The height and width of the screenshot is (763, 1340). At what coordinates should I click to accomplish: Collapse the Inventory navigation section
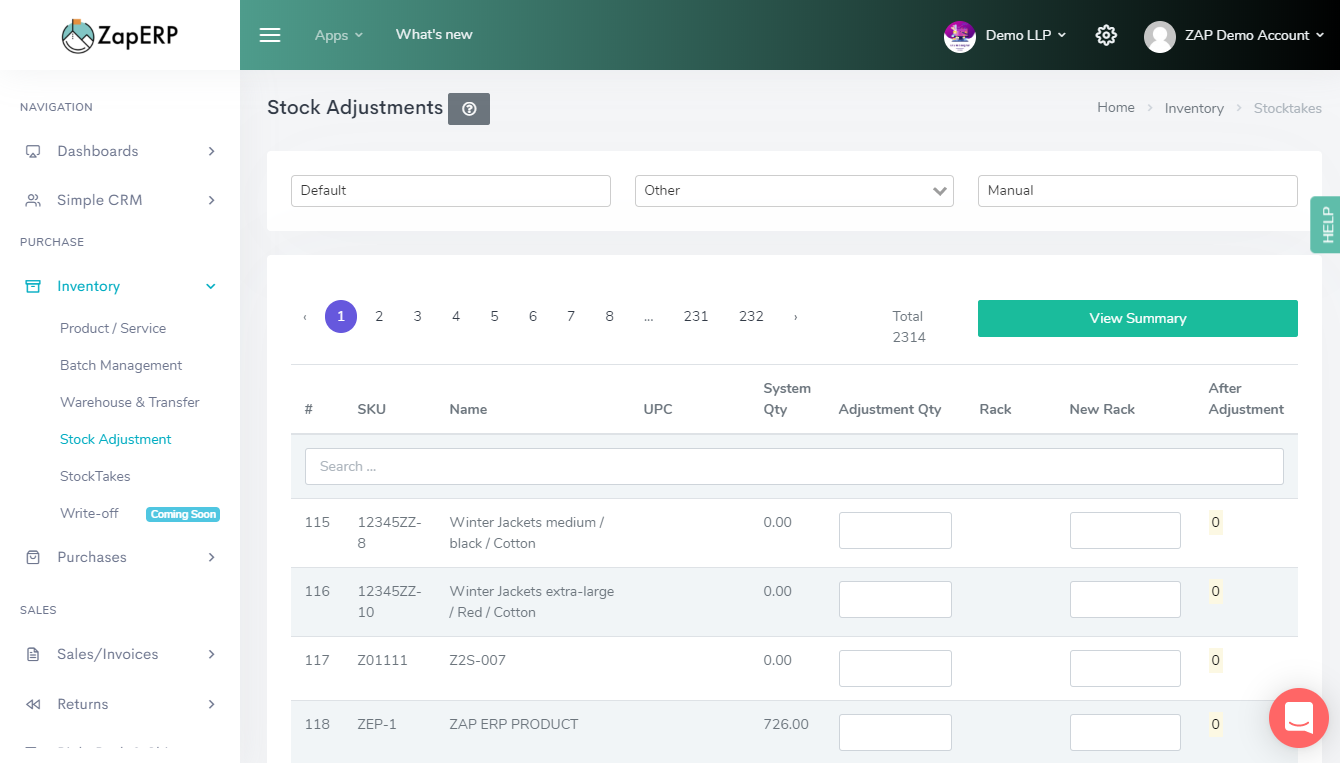tap(211, 286)
